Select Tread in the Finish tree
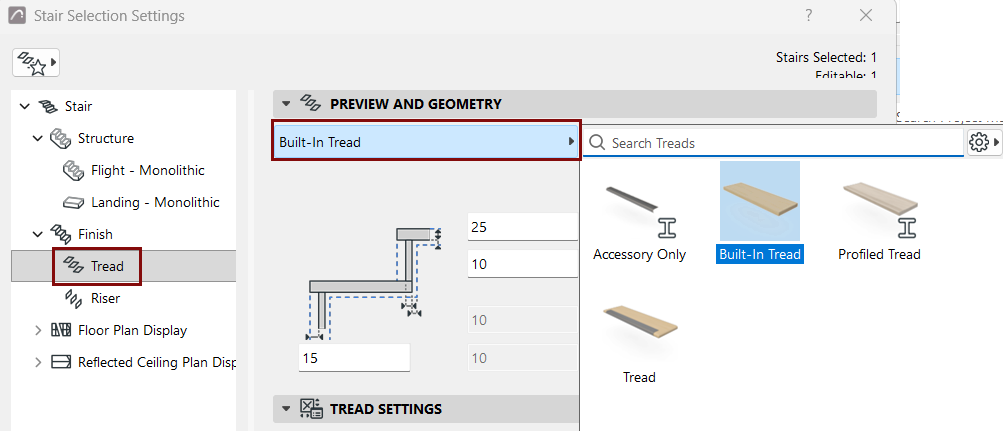Image resolution: width=1003 pixels, height=431 pixels. [x=107, y=266]
